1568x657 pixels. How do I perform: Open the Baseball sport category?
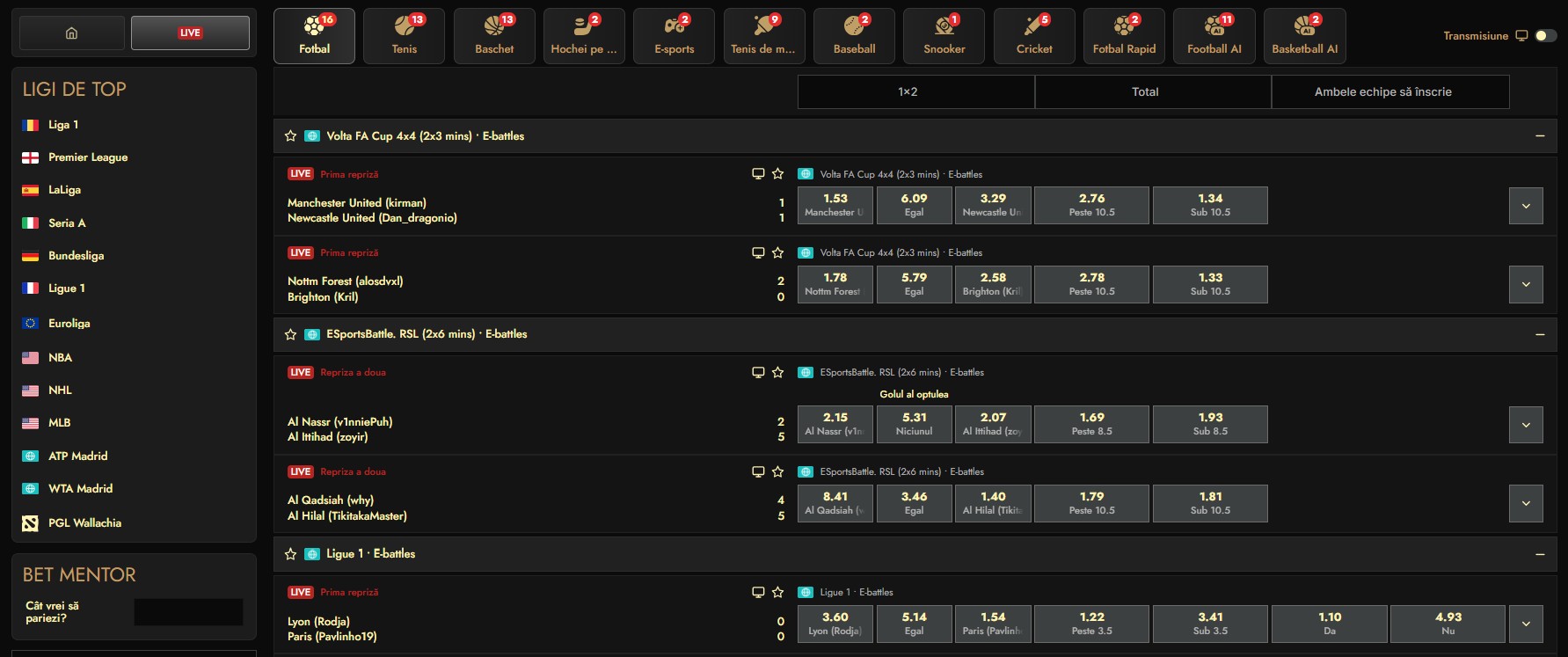tap(854, 36)
